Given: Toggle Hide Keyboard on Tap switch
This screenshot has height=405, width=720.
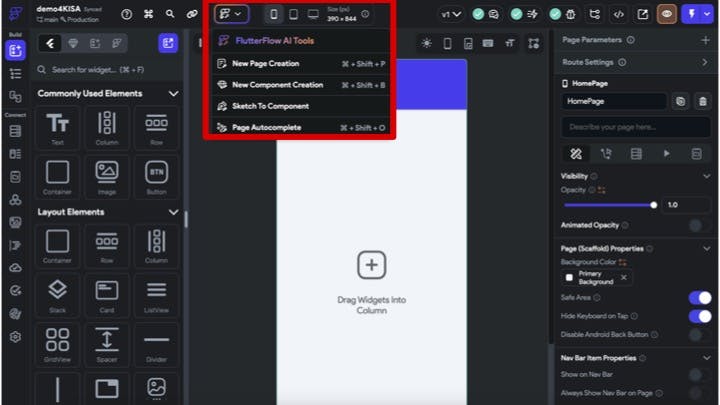Looking at the screenshot, I should coord(700,316).
